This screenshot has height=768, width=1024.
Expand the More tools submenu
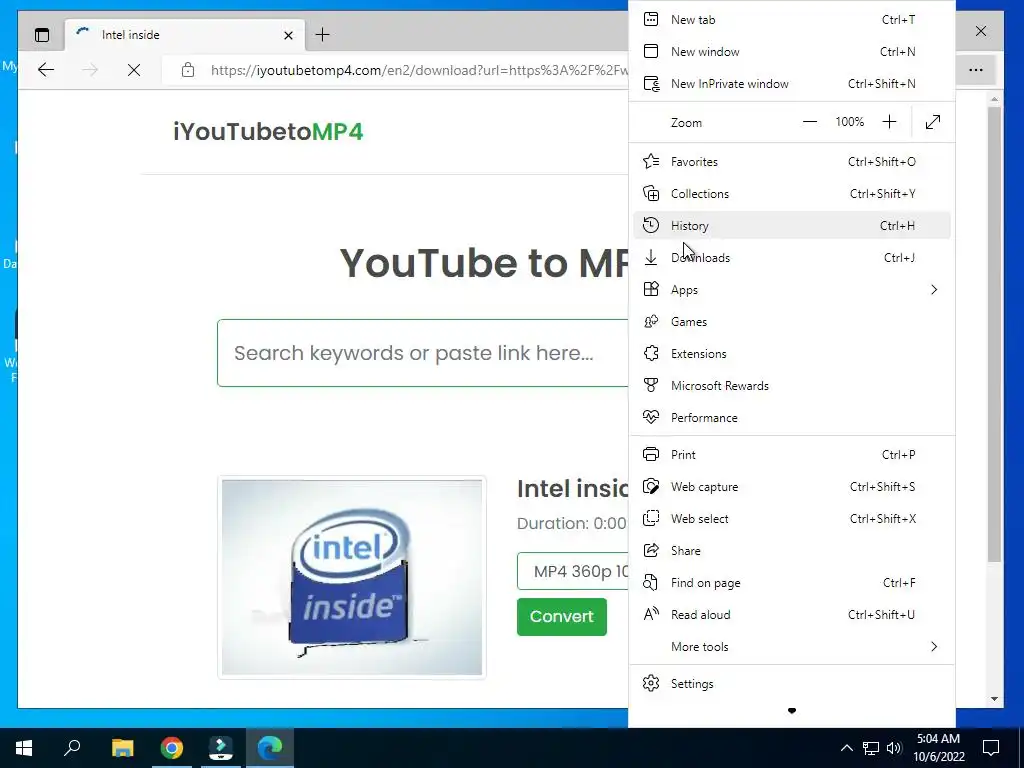point(792,647)
